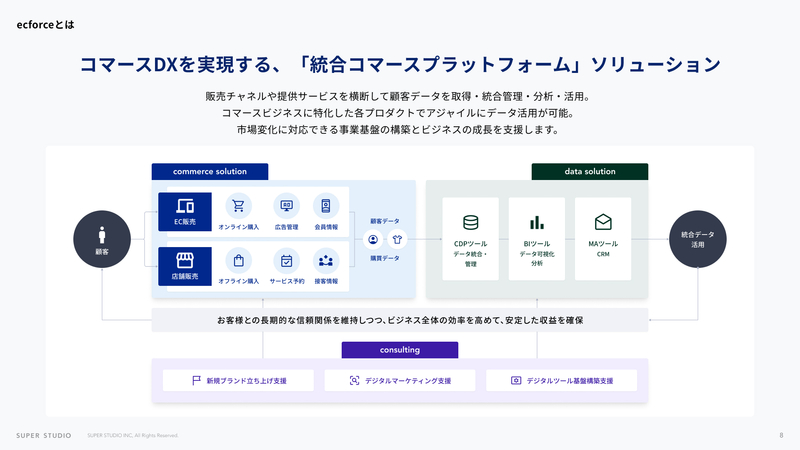Click the 統合データ活用 circle
Image resolution: width=800 pixels, height=450 pixels.
click(x=697, y=239)
